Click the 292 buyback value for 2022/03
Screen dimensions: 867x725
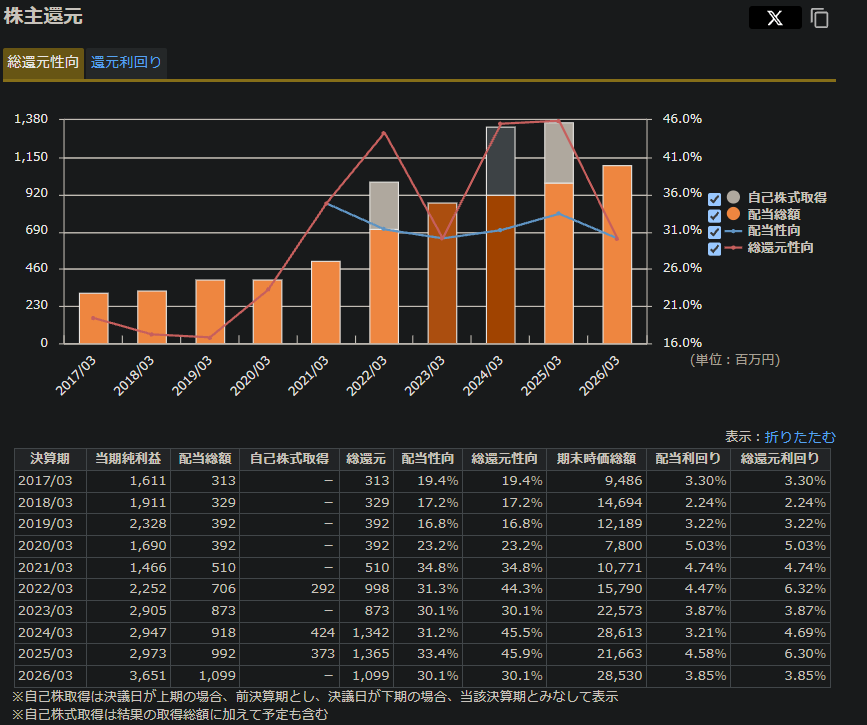tap(323, 589)
